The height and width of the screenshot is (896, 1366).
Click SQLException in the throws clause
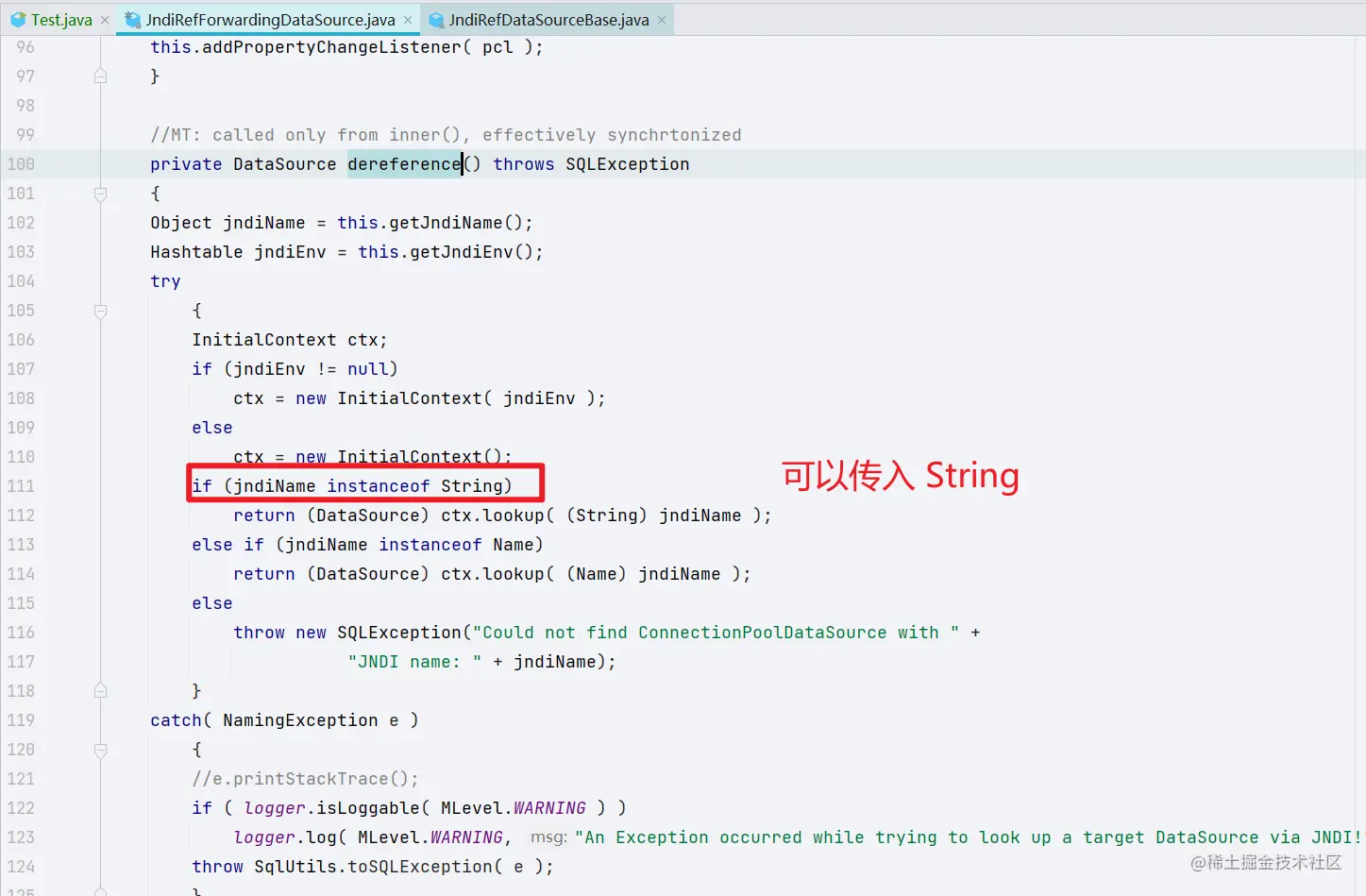pyautogui.click(x=628, y=164)
